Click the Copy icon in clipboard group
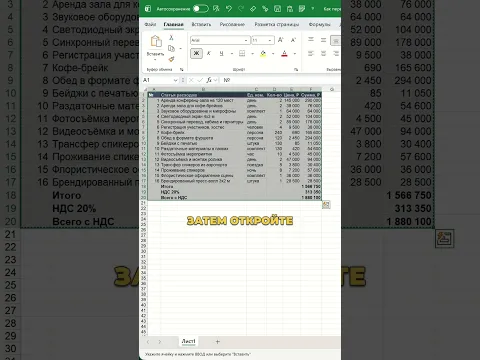 pyautogui.click(x=171, y=49)
